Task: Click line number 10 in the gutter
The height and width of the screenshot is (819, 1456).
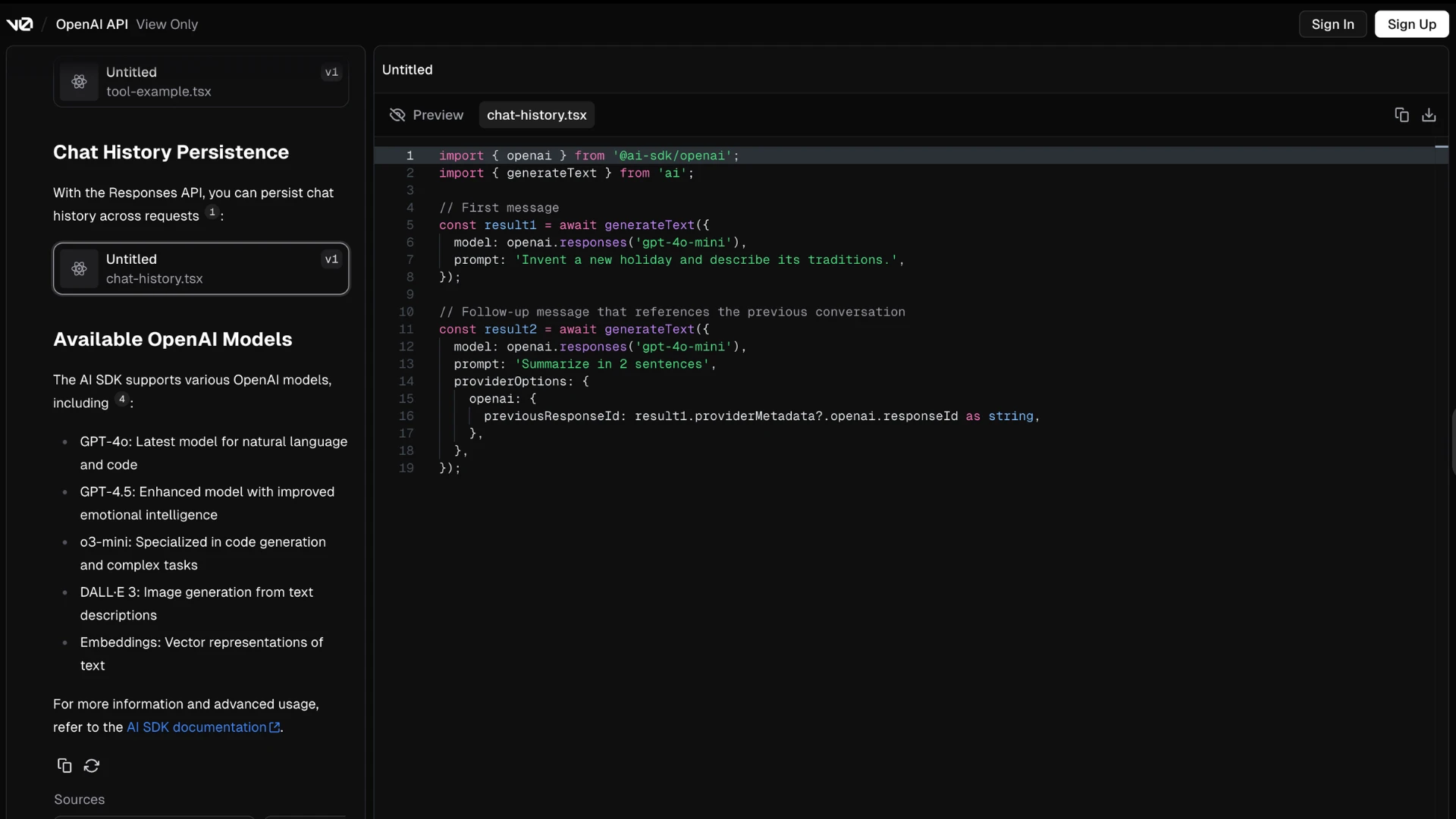Action: tap(406, 312)
